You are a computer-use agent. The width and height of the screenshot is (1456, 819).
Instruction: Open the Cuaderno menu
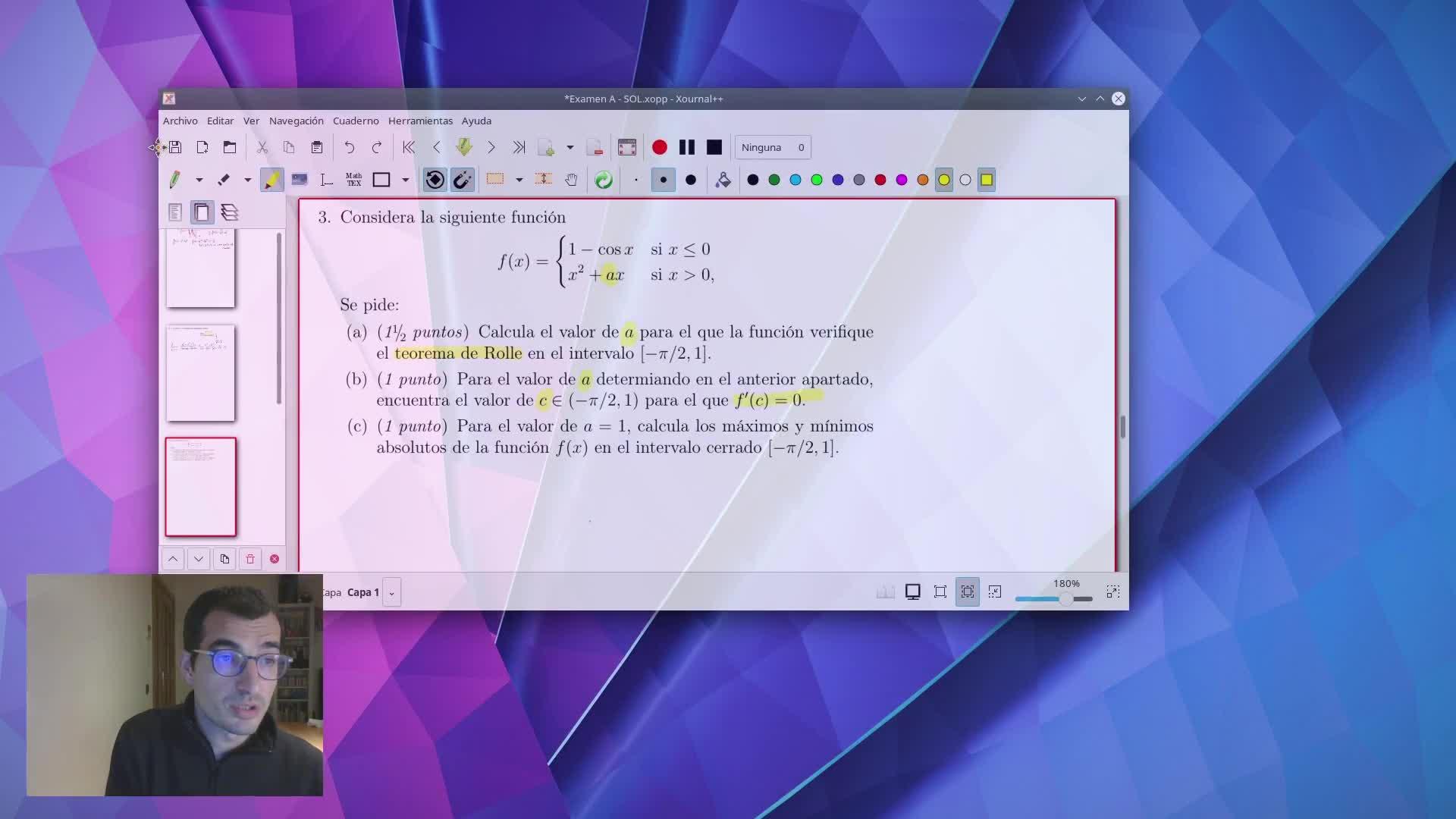click(x=356, y=121)
